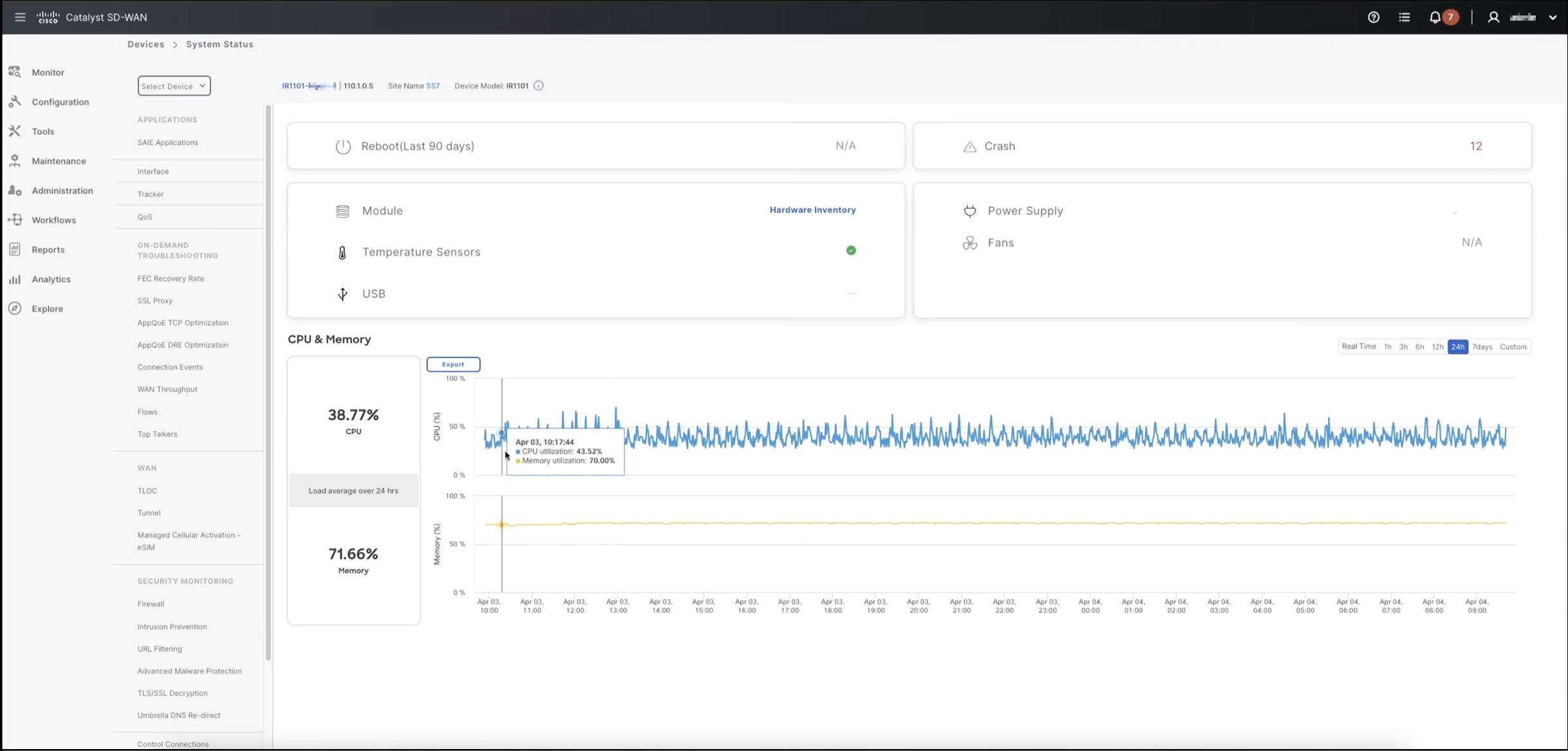Click the Explore compass icon
The width and height of the screenshot is (1568, 751).
pos(15,309)
